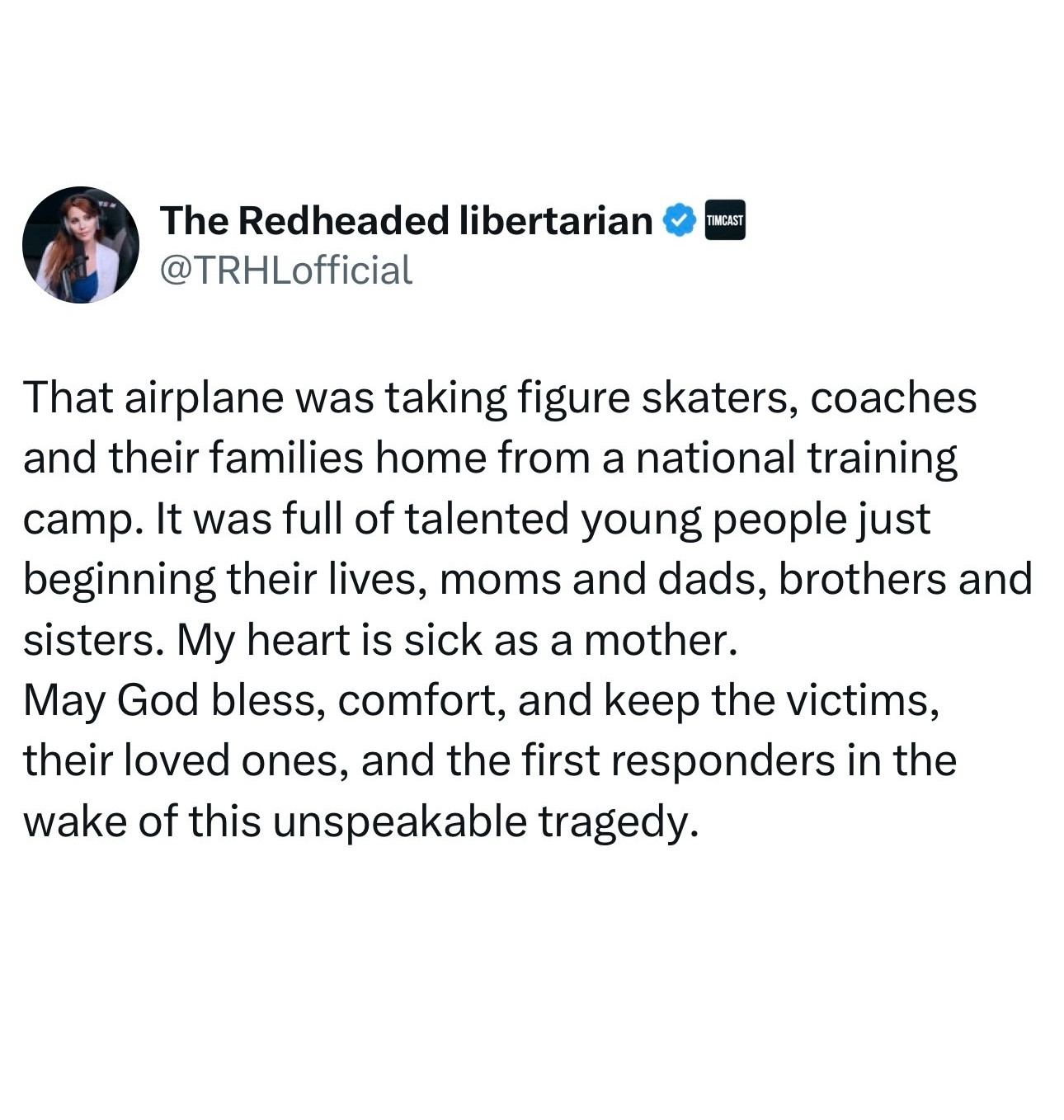The image size is (1064, 1120).
Task: Click the round profile avatar photo
Action: [x=81, y=245]
